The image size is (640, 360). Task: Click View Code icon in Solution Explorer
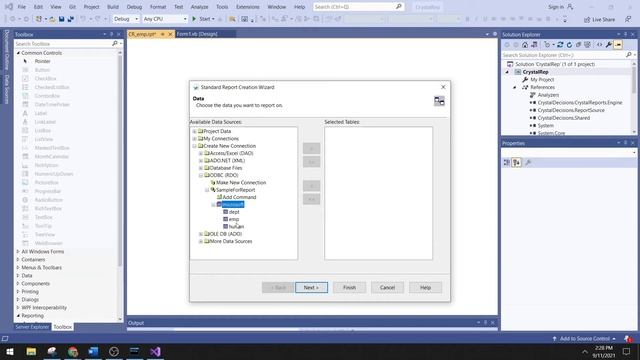599,45
